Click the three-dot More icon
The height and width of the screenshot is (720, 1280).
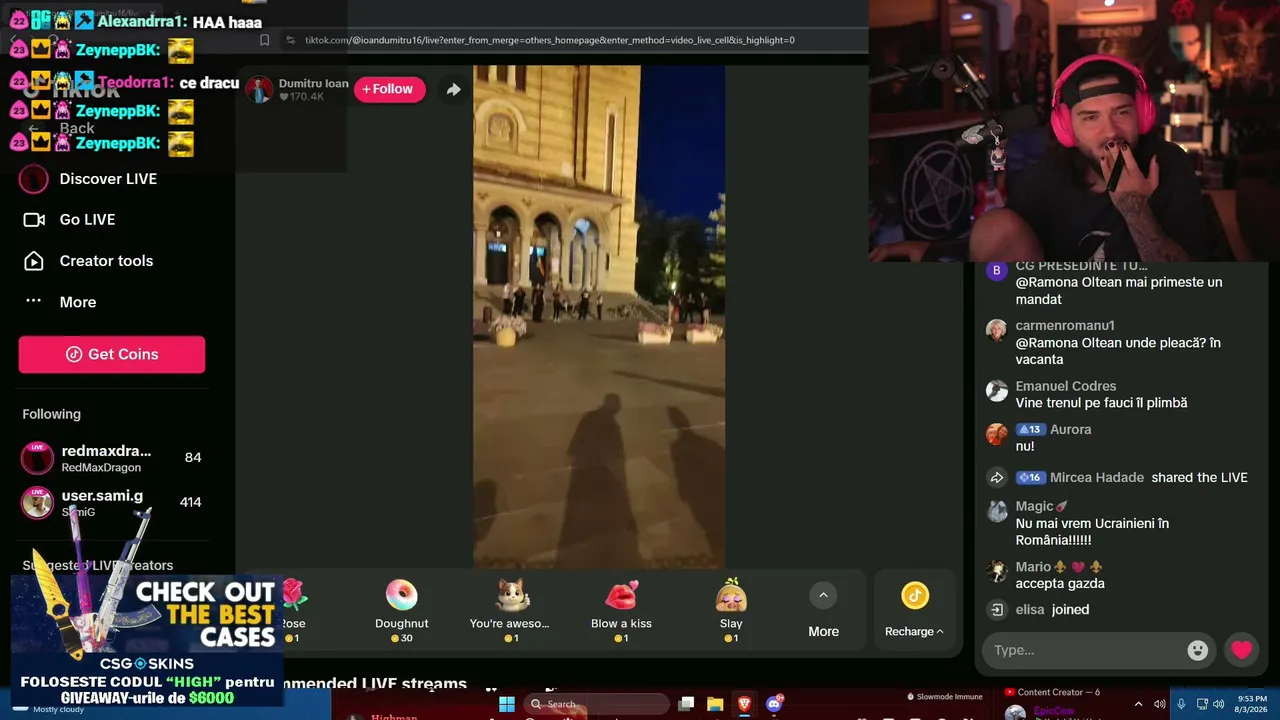[x=34, y=300]
